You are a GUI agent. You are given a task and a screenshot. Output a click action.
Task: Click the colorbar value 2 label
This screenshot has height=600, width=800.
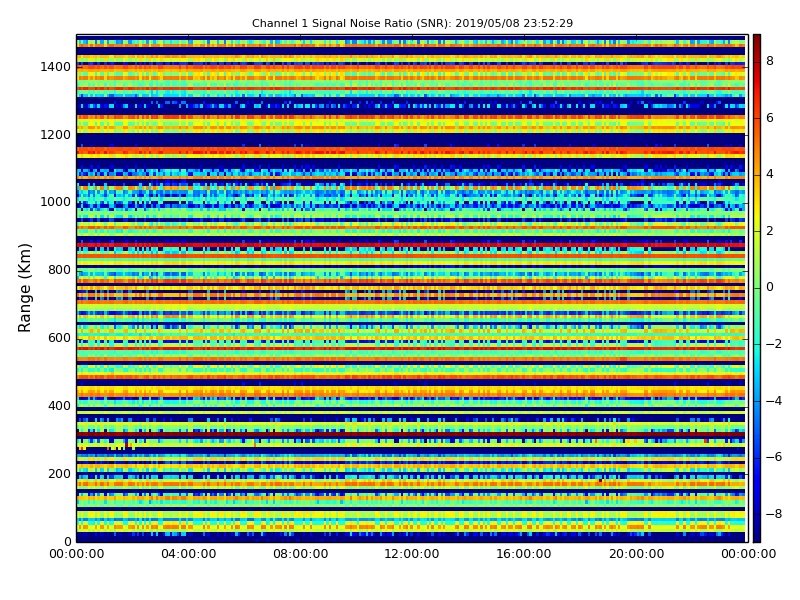pos(770,231)
